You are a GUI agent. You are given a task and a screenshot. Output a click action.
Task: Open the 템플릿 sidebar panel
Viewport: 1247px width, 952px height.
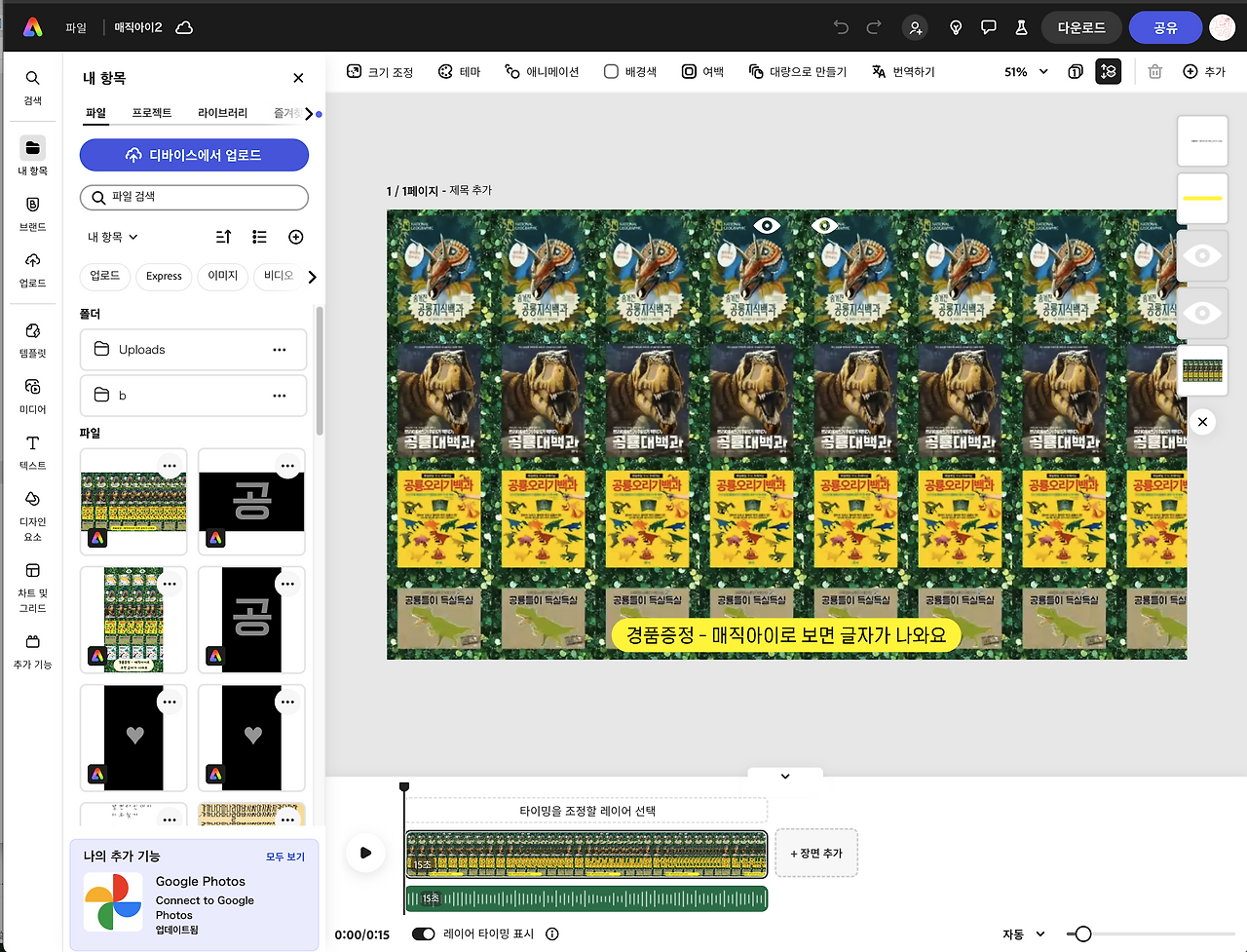pos(33,340)
